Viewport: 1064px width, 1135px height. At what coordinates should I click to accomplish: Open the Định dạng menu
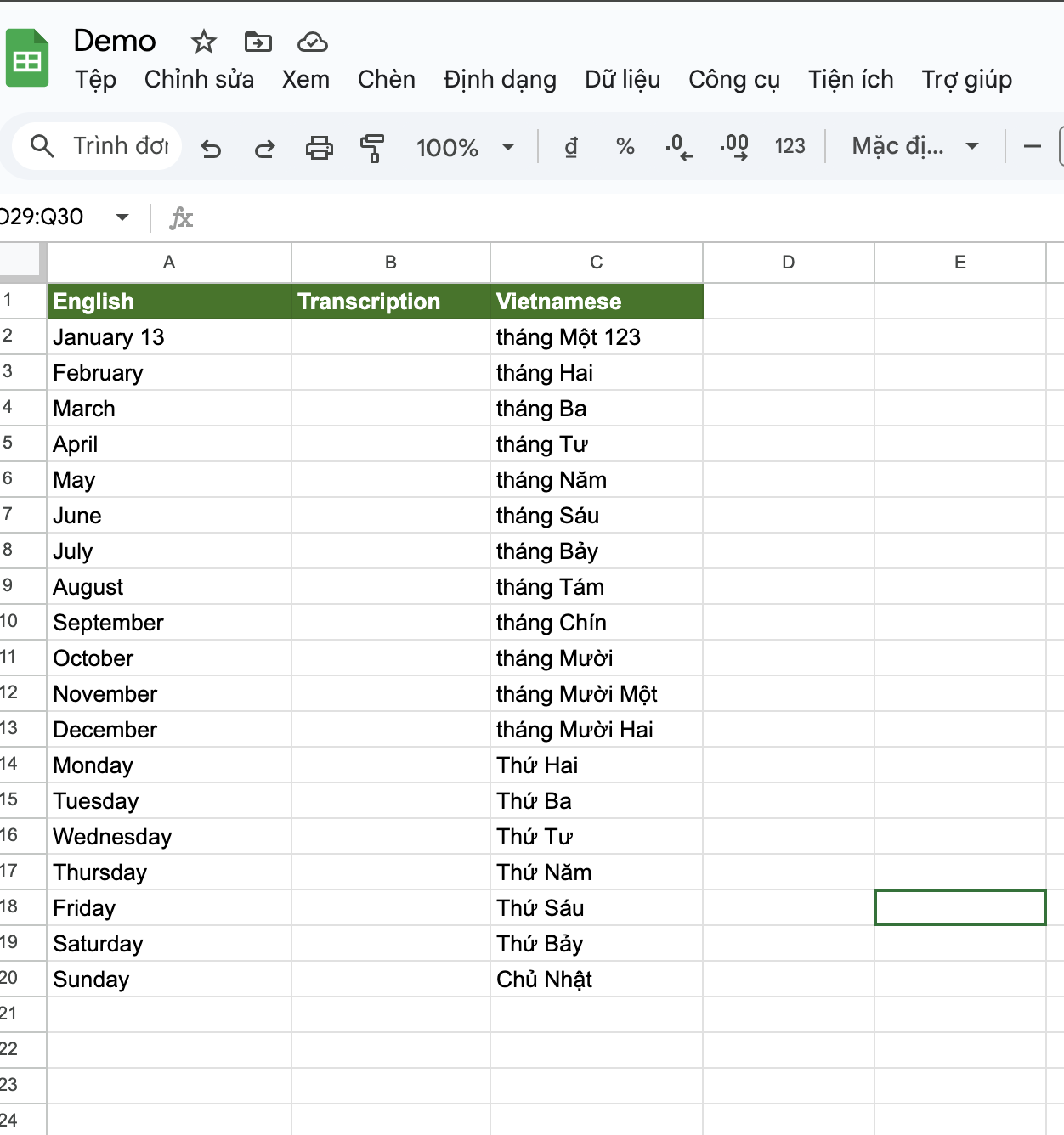tap(500, 80)
